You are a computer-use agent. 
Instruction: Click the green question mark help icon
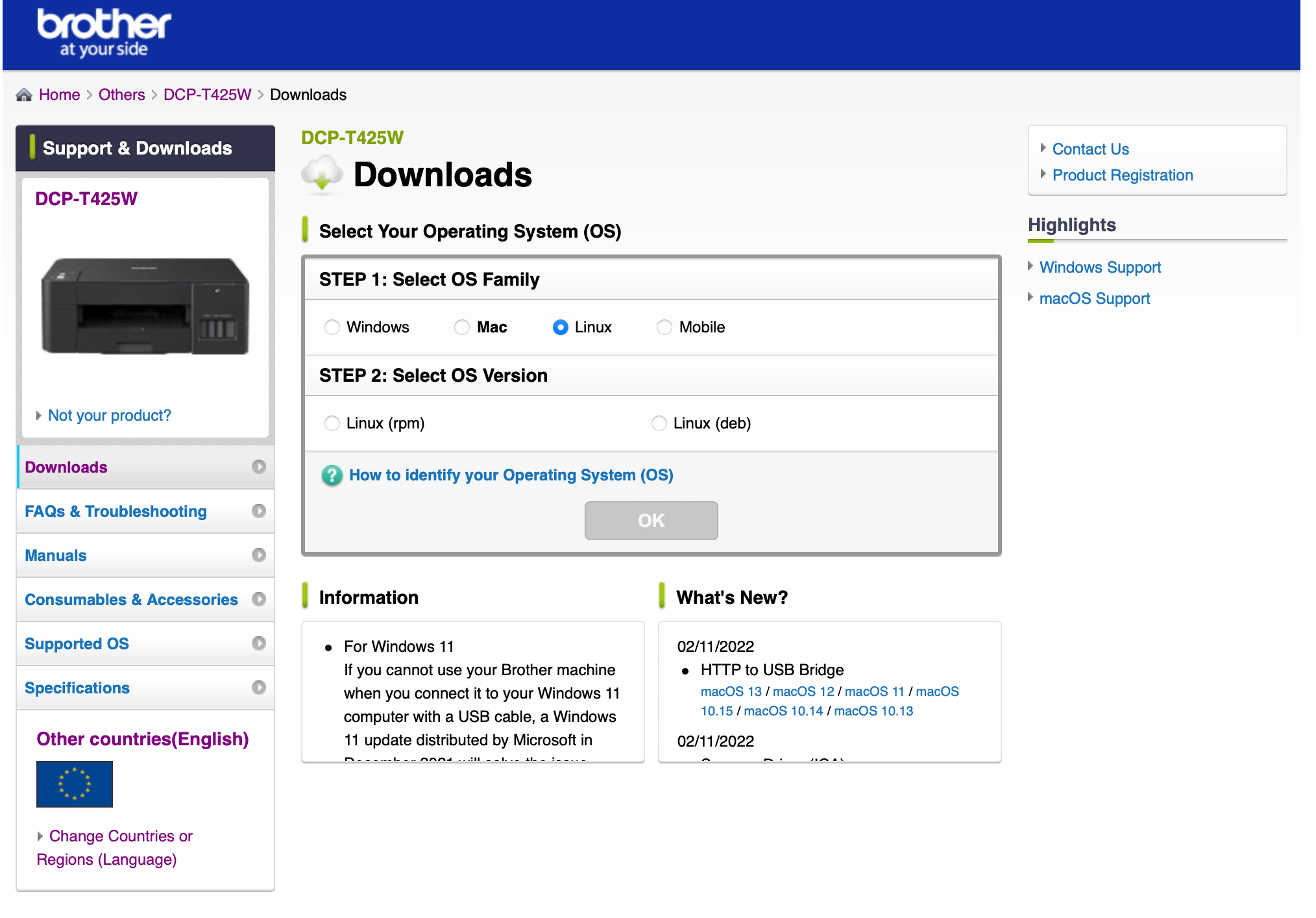point(332,475)
